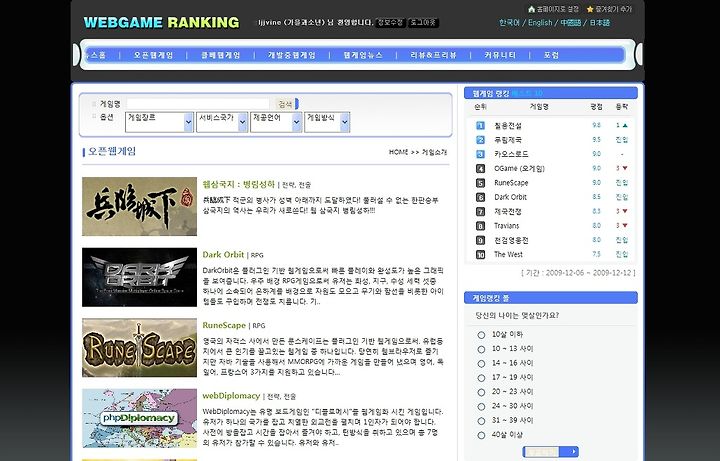Click the rank 9 badge in ranking list

point(480,240)
